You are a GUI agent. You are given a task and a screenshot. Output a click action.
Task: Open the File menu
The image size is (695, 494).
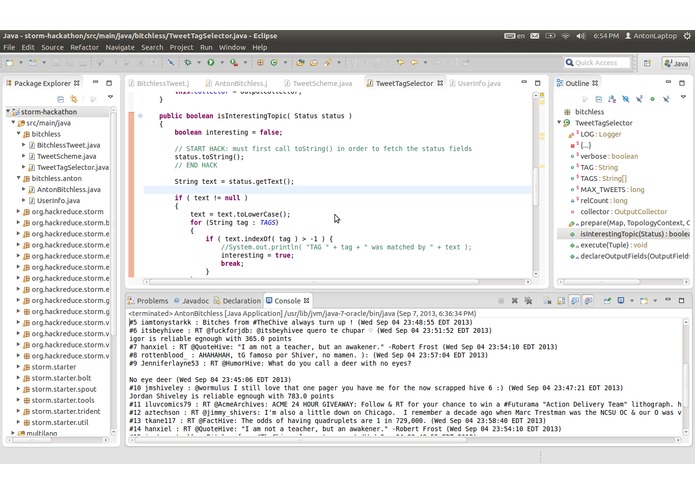coord(9,47)
